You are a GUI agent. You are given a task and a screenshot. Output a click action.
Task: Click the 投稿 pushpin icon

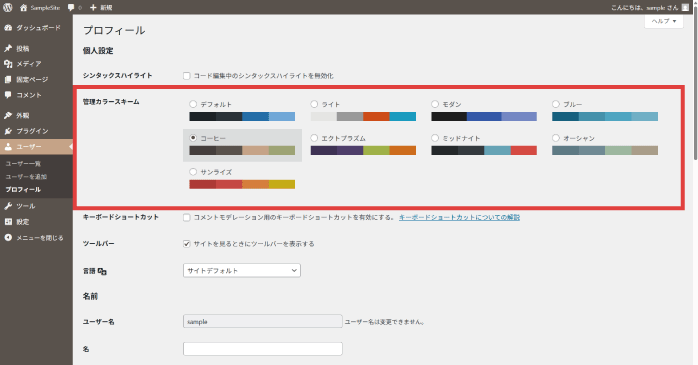pos(8,48)
